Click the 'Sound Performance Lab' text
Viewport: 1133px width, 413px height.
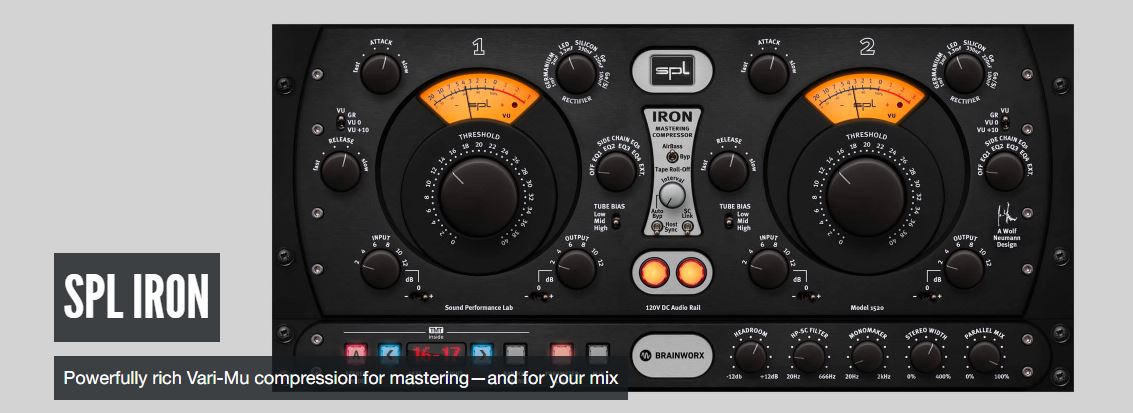[x=478, y=308]
